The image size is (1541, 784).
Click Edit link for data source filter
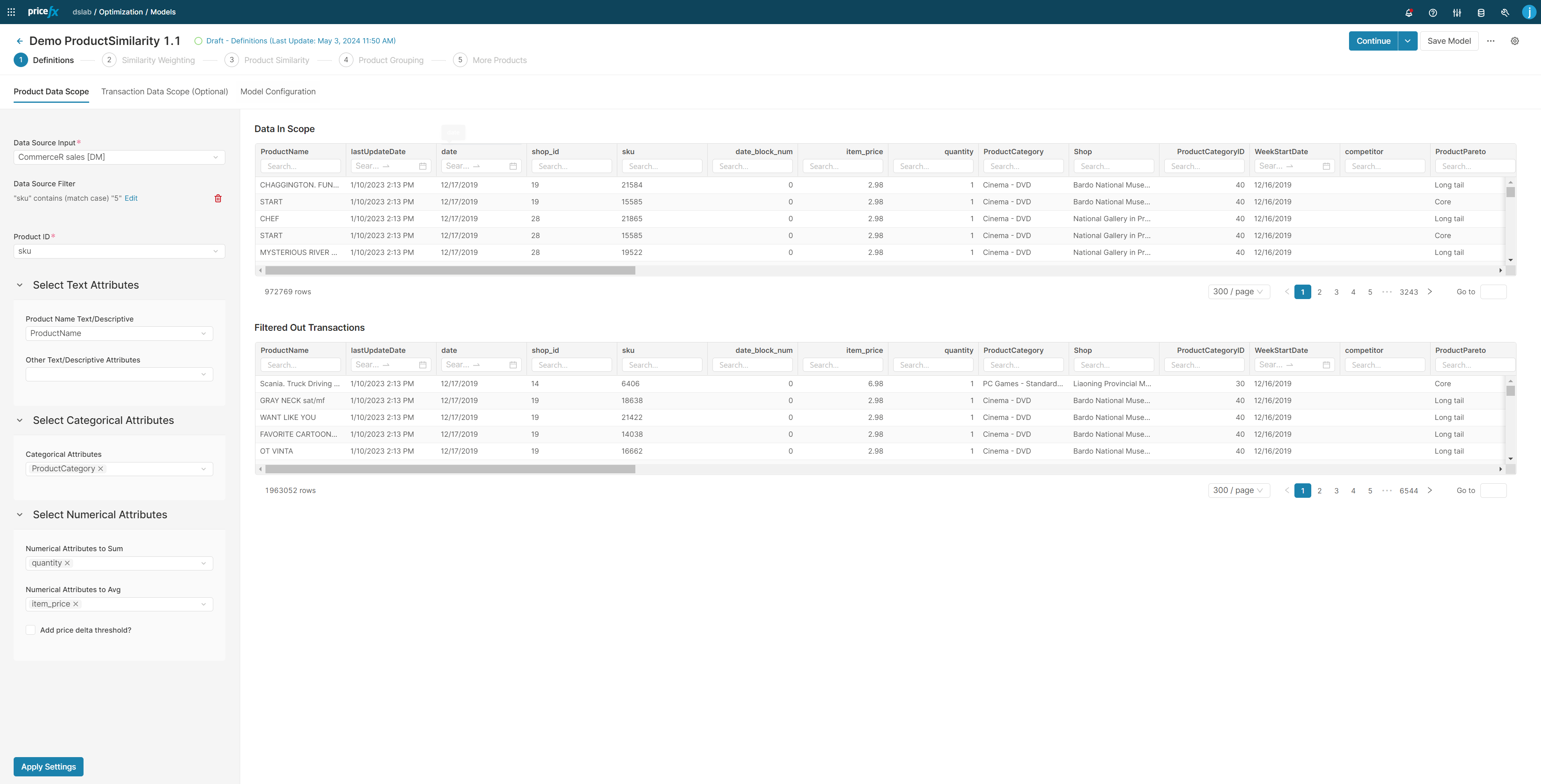(131, 199)
